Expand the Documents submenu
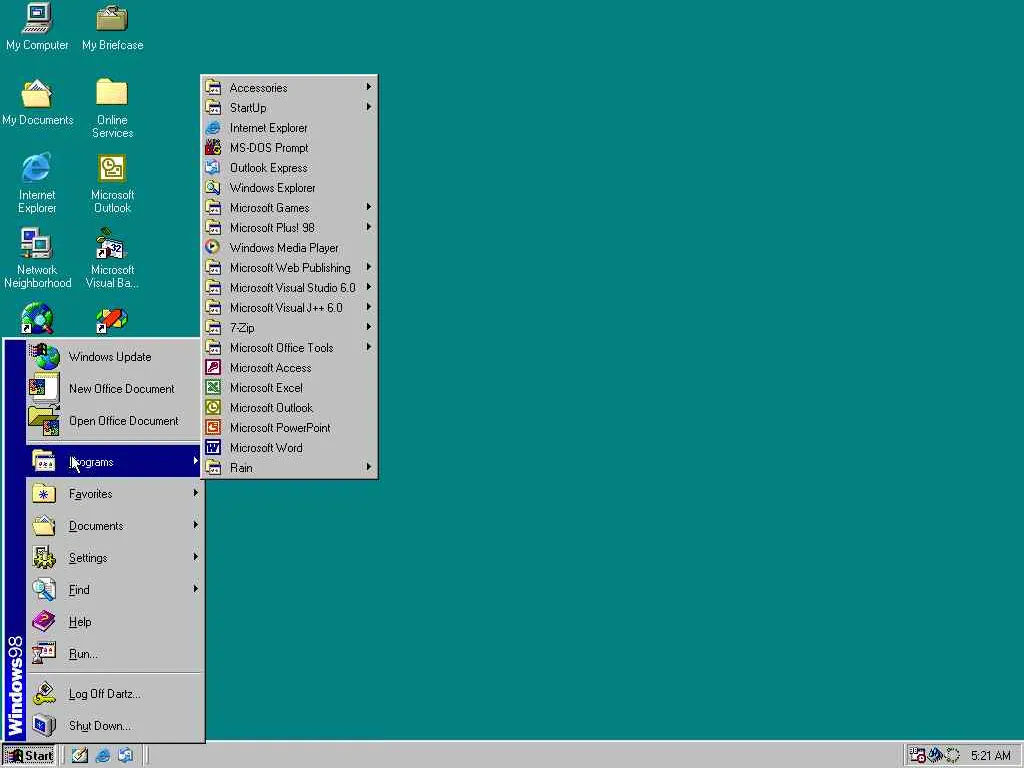Viewport: 1024px width, 768px height. pyautogui.click(x=115, y=526)
